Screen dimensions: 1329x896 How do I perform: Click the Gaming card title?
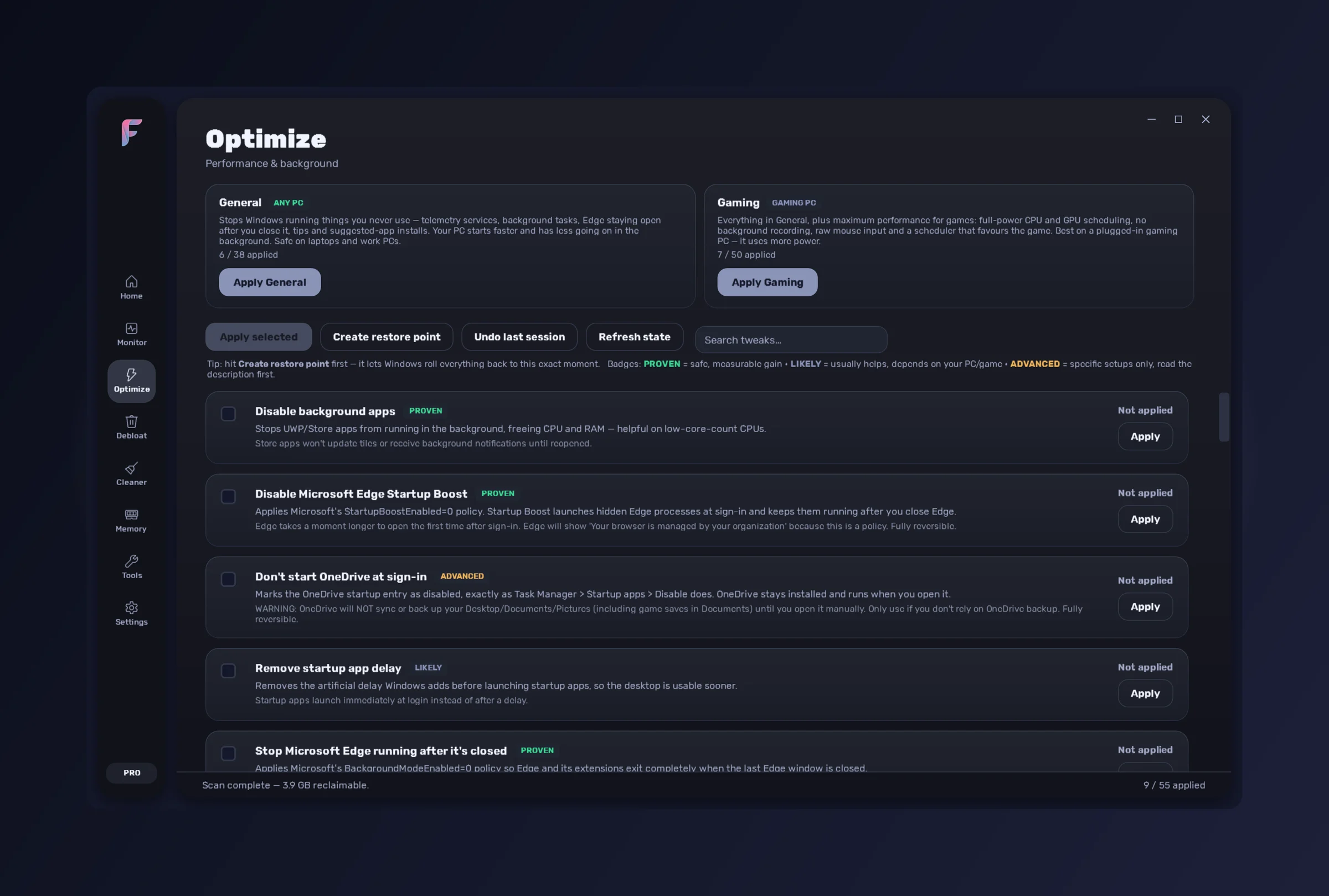(x=738, y=203)
